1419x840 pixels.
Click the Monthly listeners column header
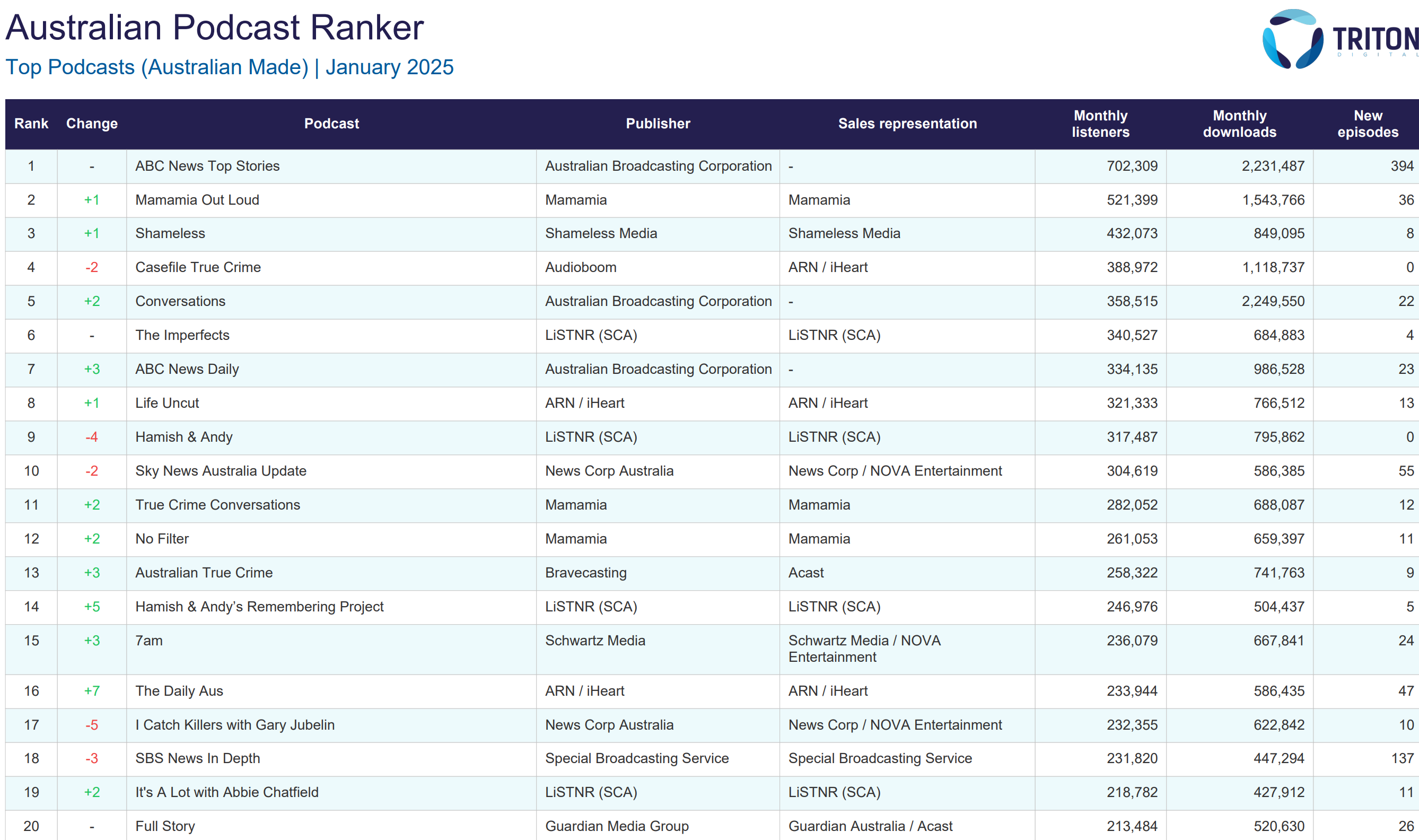pyautogui.click(x=1100, y=124)
